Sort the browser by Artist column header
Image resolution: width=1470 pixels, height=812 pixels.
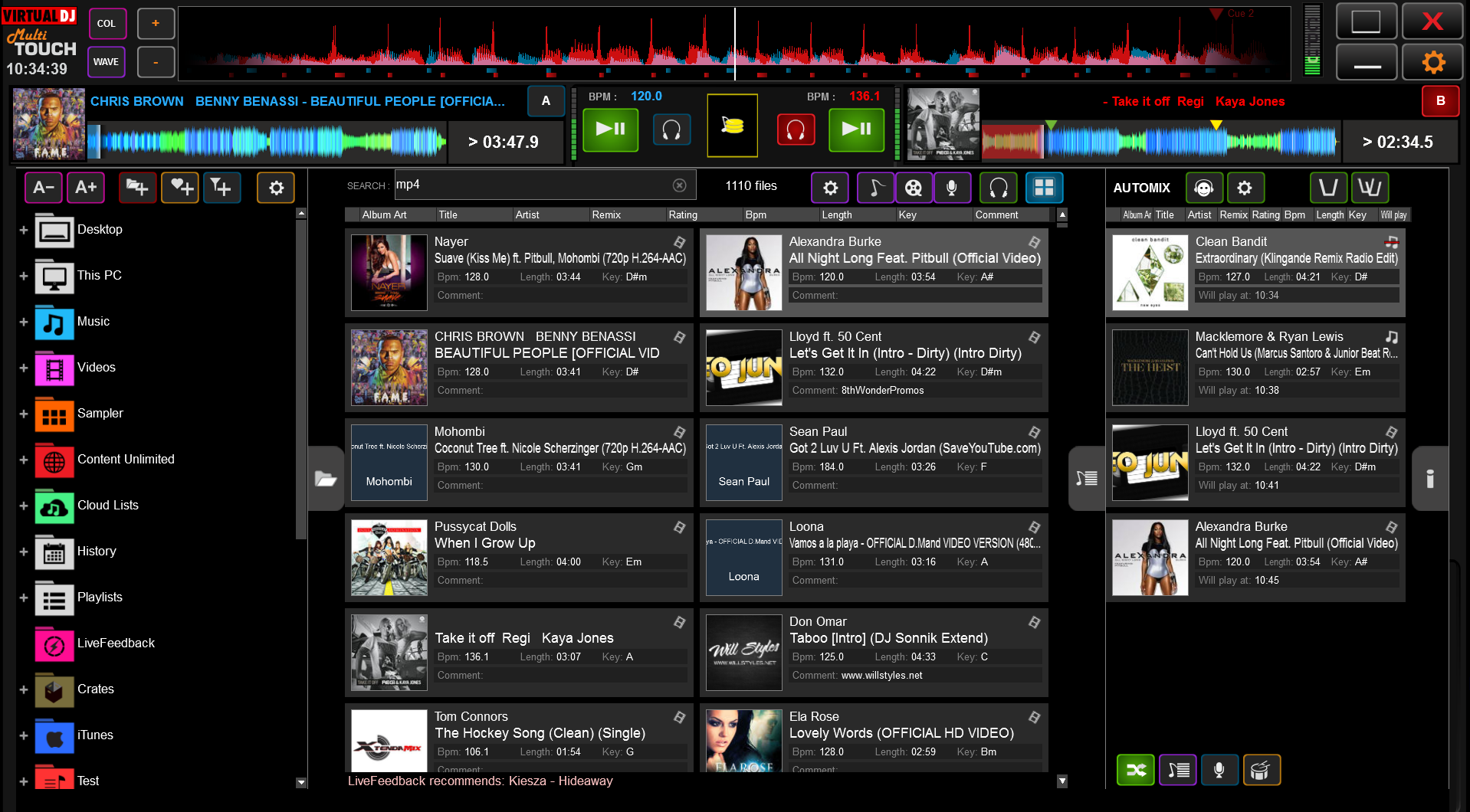pyautogui.click(x=527, y=215)
